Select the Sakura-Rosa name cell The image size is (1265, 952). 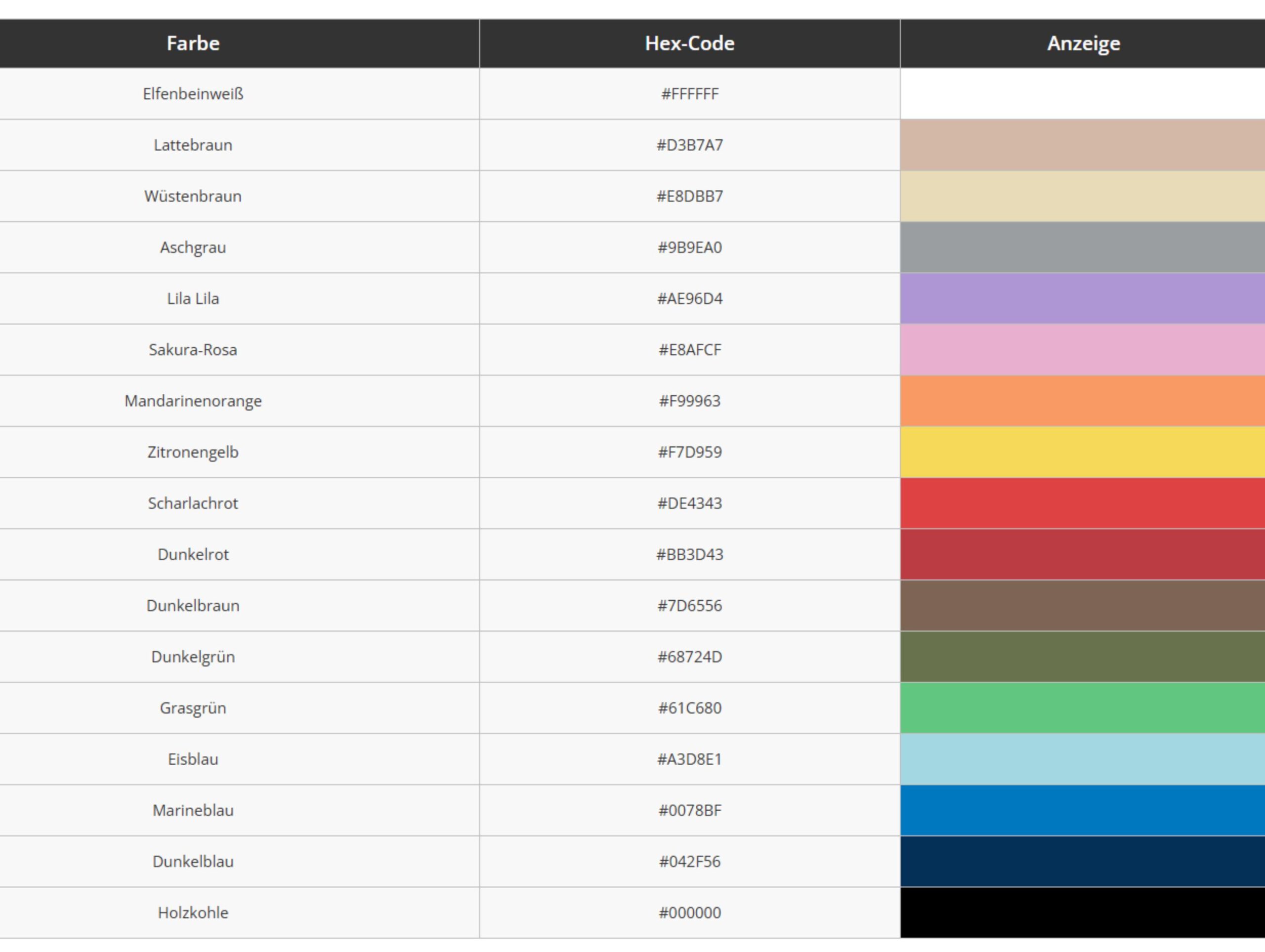(x=193, y=350)
